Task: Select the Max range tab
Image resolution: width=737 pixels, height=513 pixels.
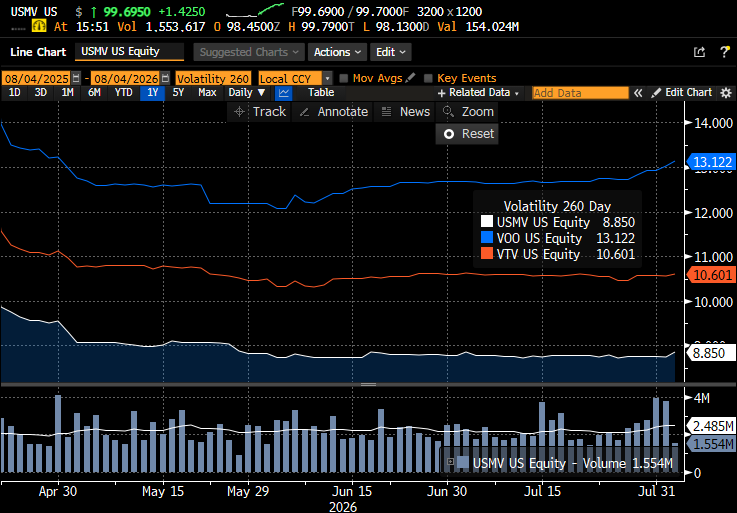Action: (207, 93)
